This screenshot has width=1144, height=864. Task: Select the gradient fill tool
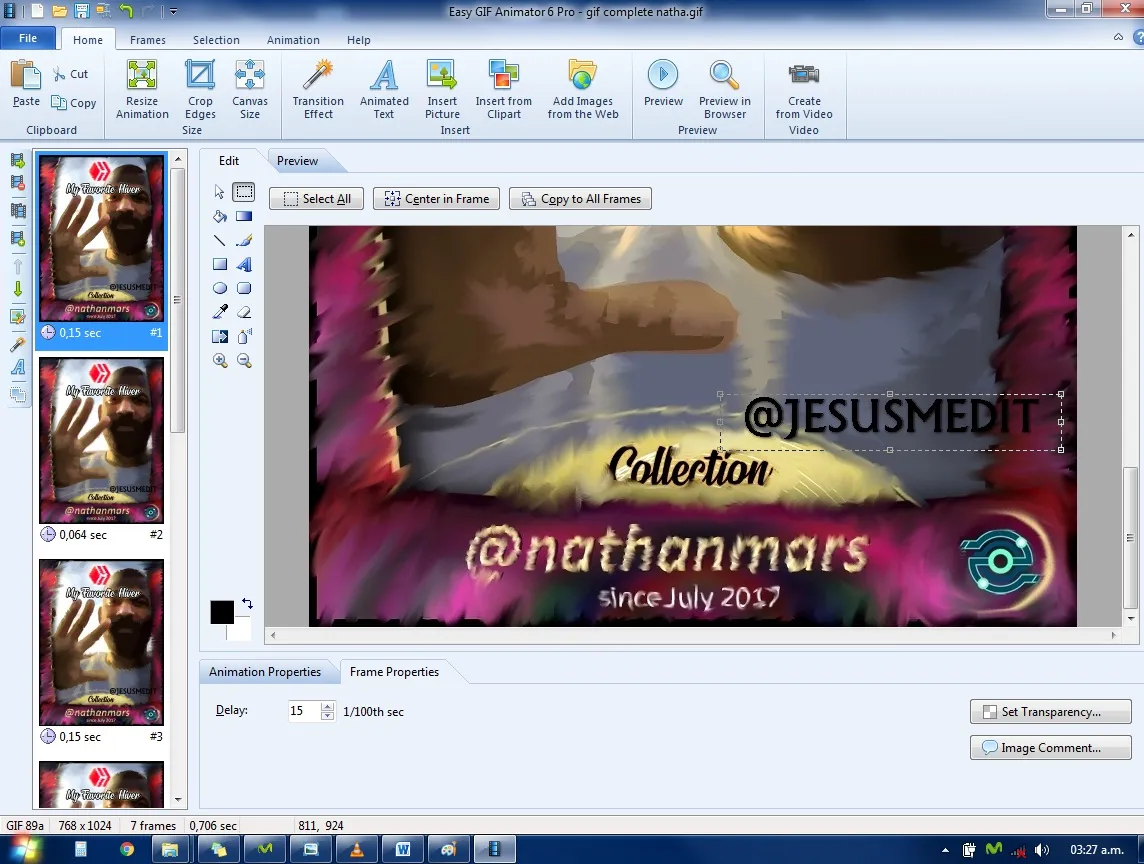click(x=244, y=216)
